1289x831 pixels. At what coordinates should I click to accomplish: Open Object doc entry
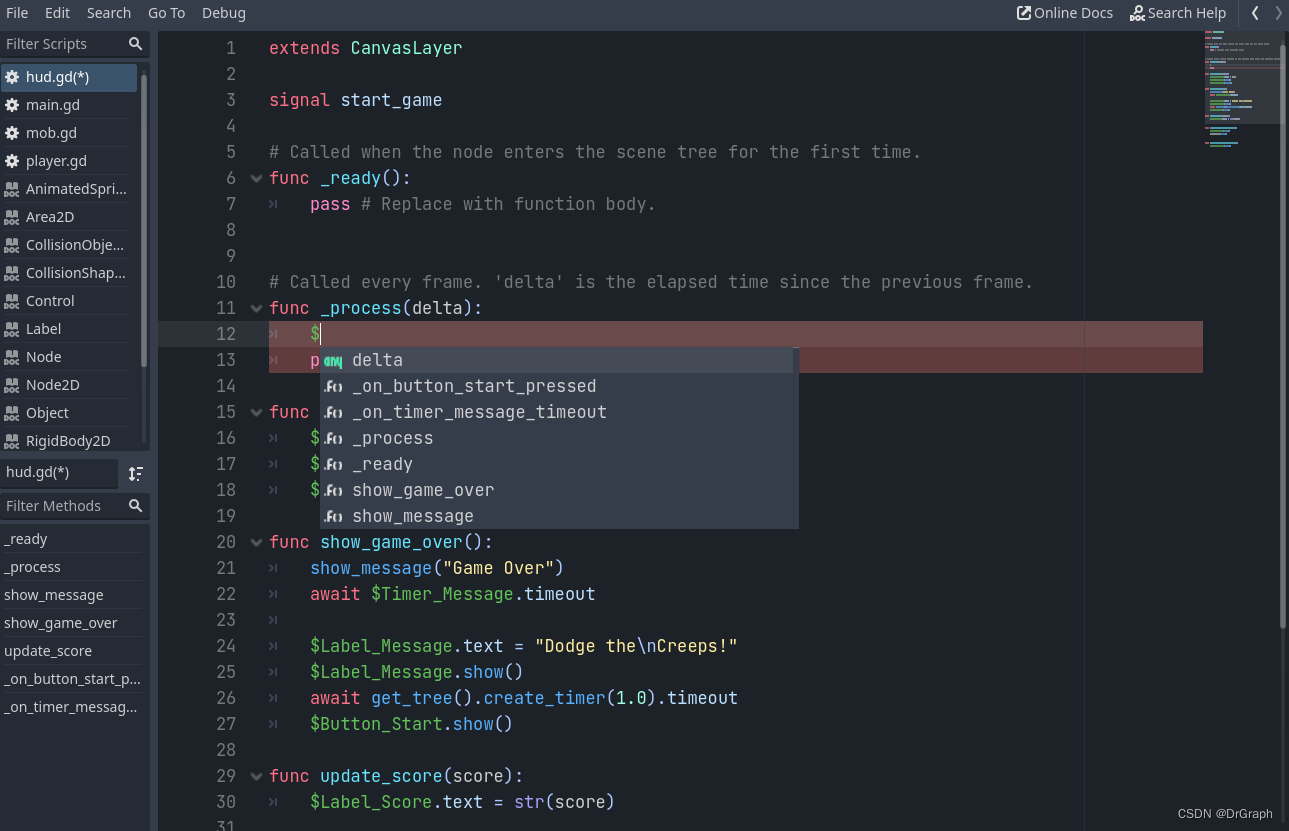[x=69, y=413]
